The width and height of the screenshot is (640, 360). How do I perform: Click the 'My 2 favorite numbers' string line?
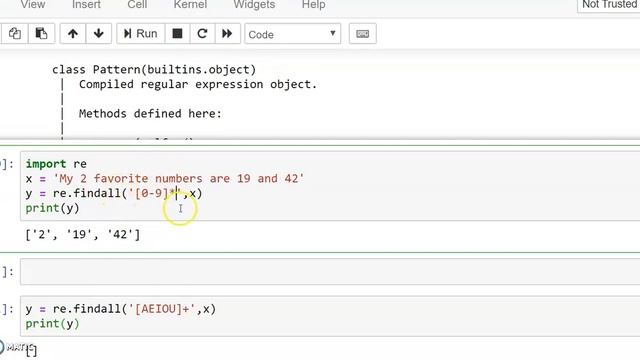(164, 179)
